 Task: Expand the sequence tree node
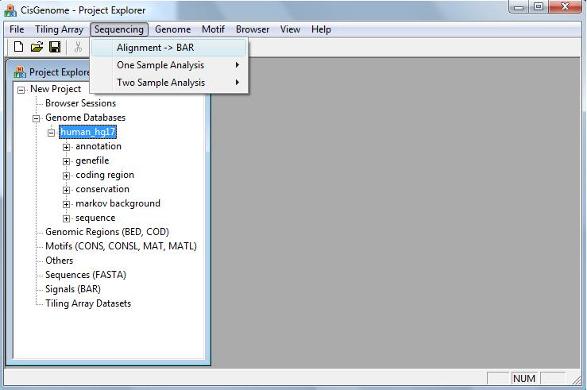pyautogui.click(x=66, y=219)
